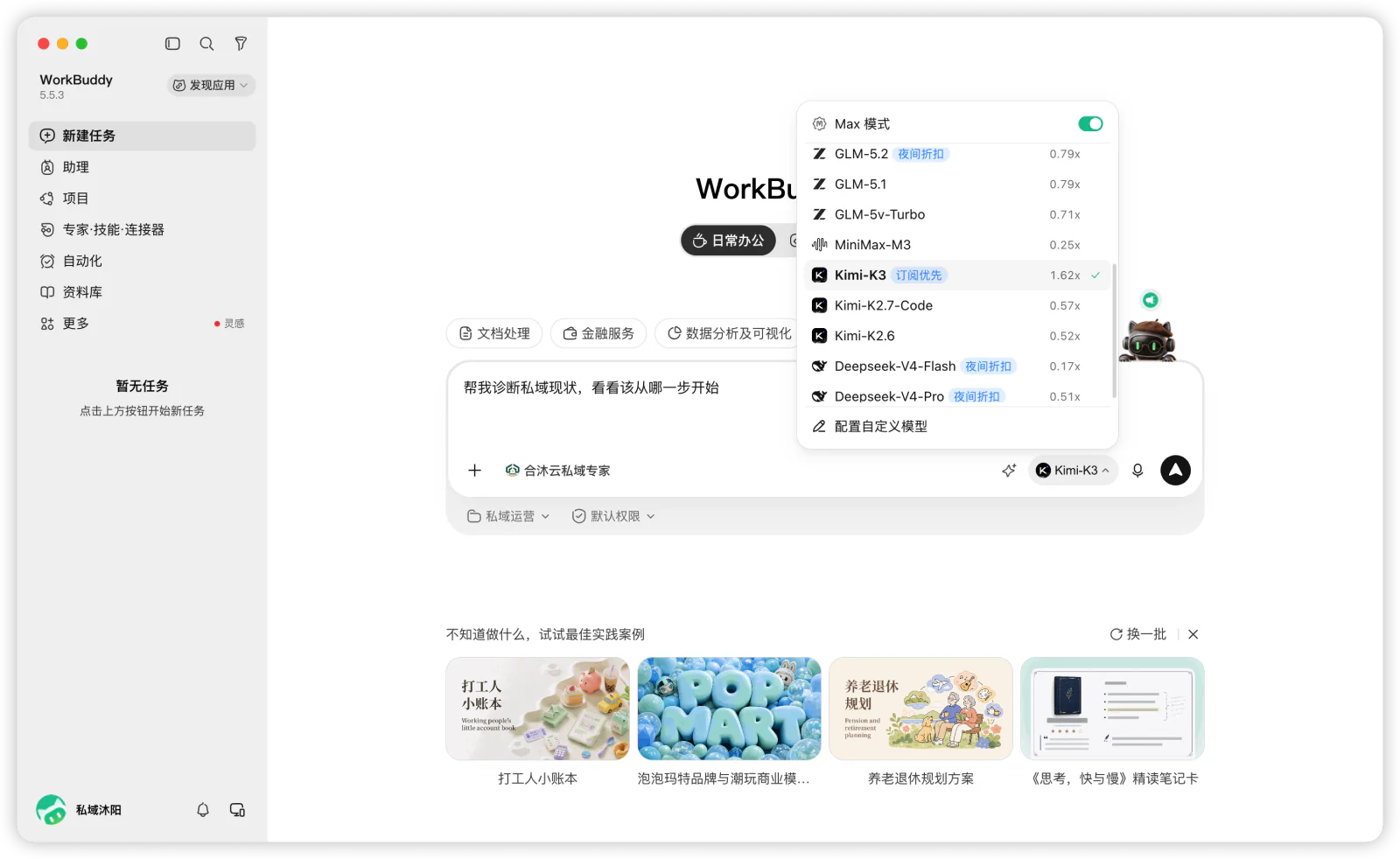
Task: Choose GLM-5.2 model
Action: click(957, 154)
